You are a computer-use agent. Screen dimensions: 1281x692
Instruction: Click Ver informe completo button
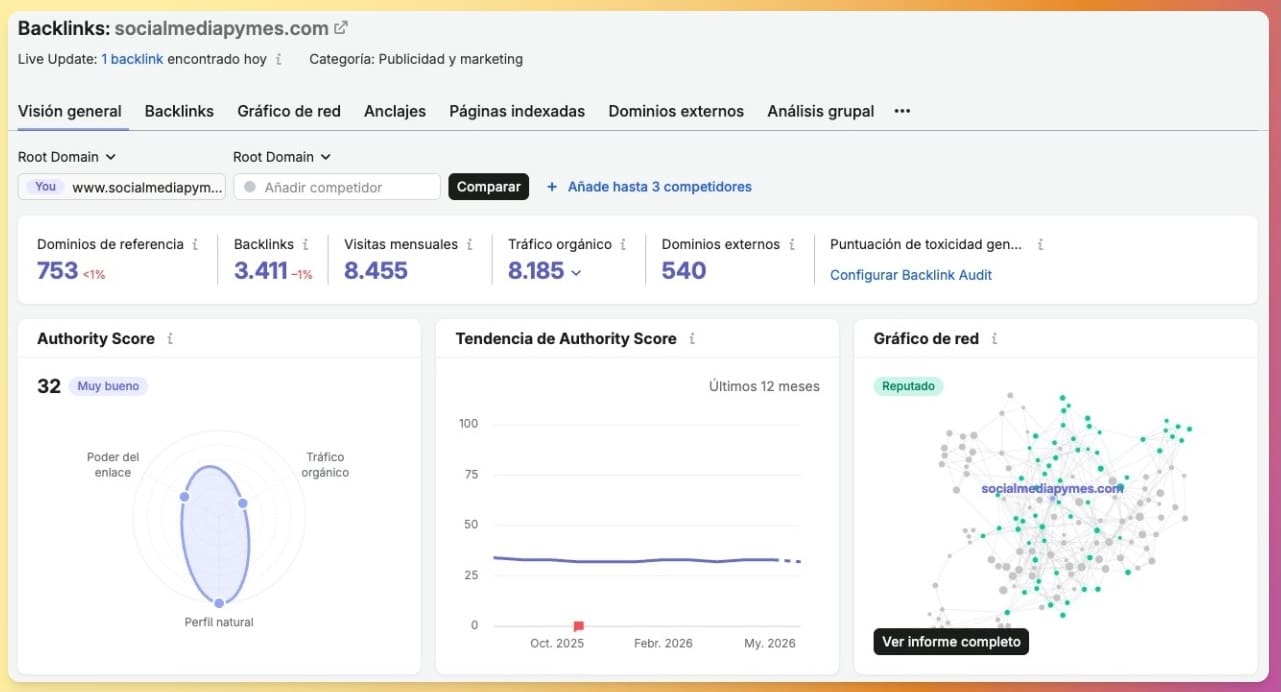(x=951, y=642)
